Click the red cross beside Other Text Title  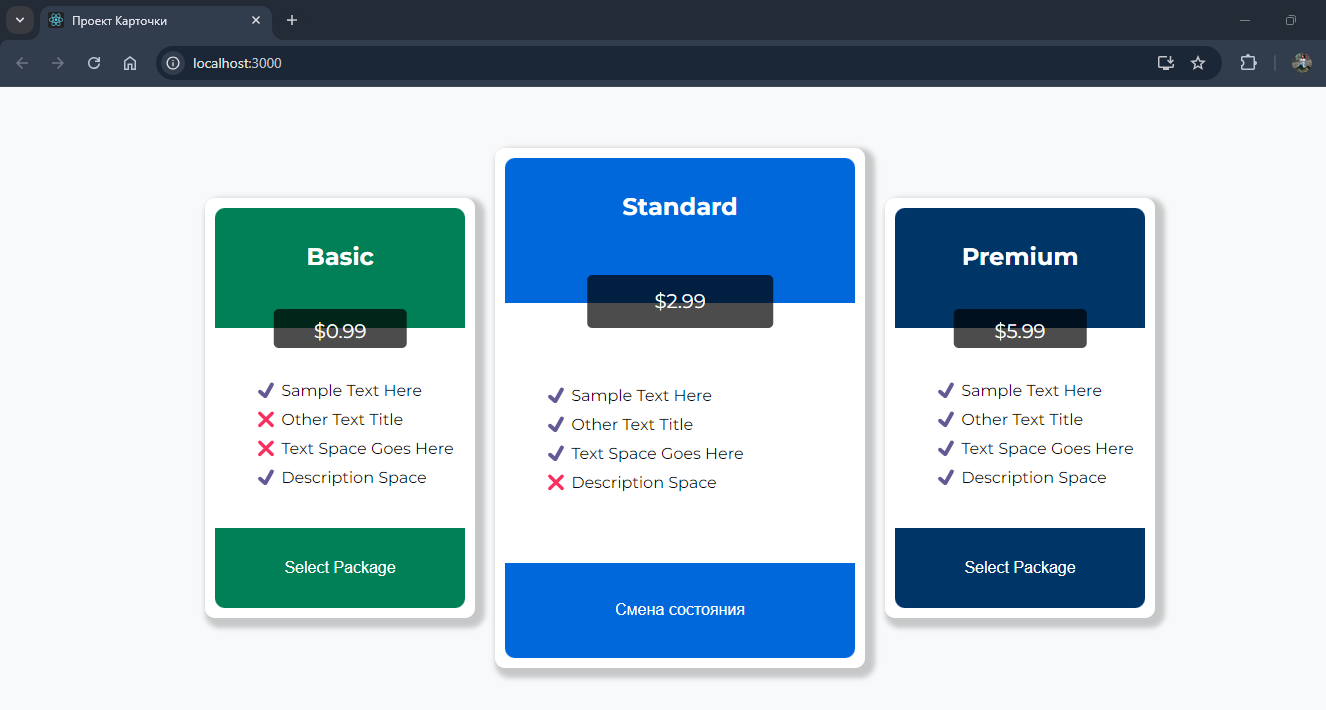click(x=266, y=420)
